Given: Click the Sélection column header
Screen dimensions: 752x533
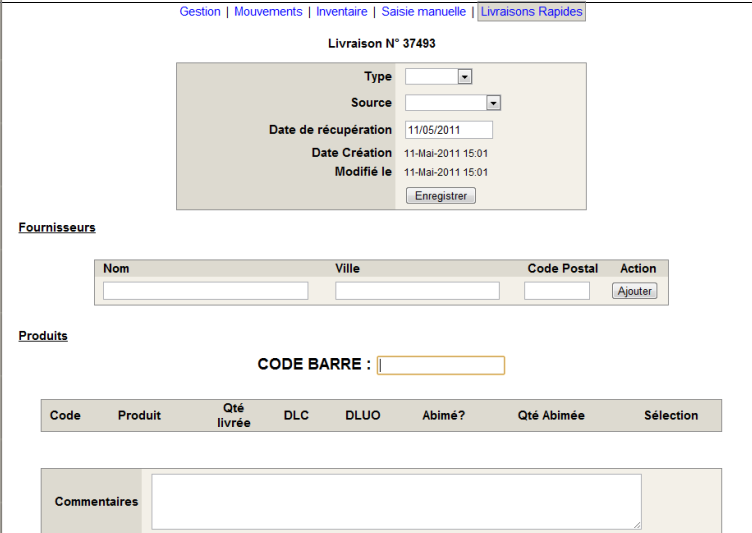Looking at the screenshot, I should tap(671, 415).
